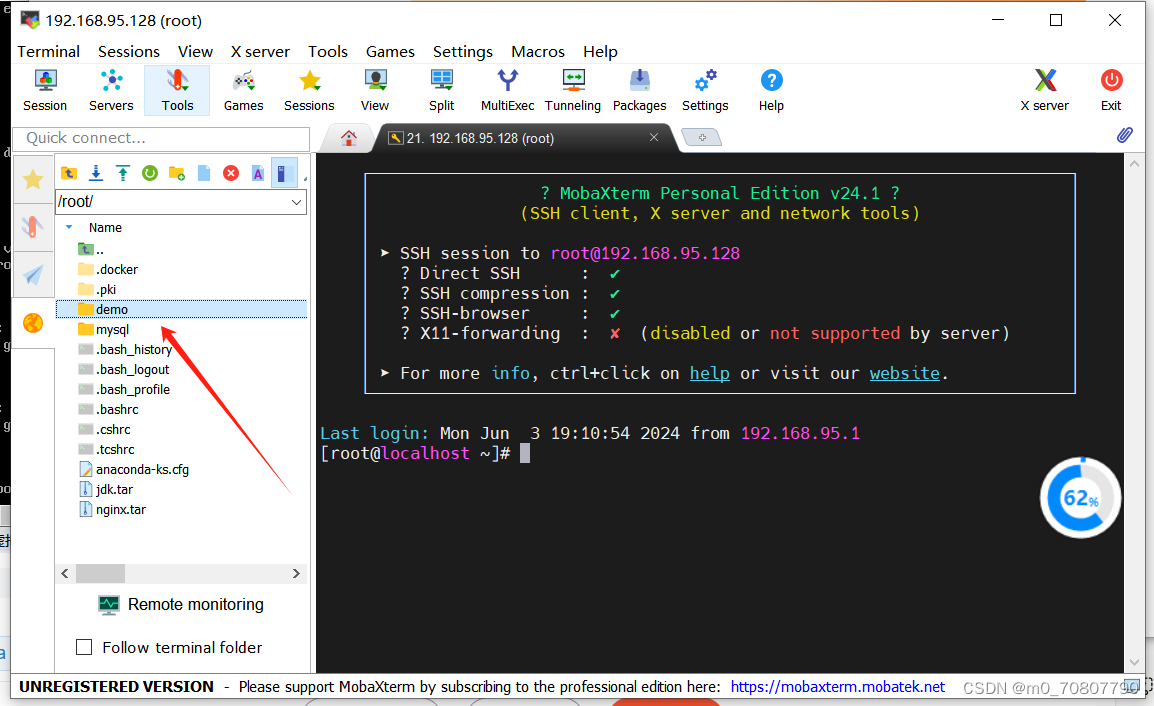Collapse the Name column sort arrow
Screen dimensions: 1154x706
point(69,227)
